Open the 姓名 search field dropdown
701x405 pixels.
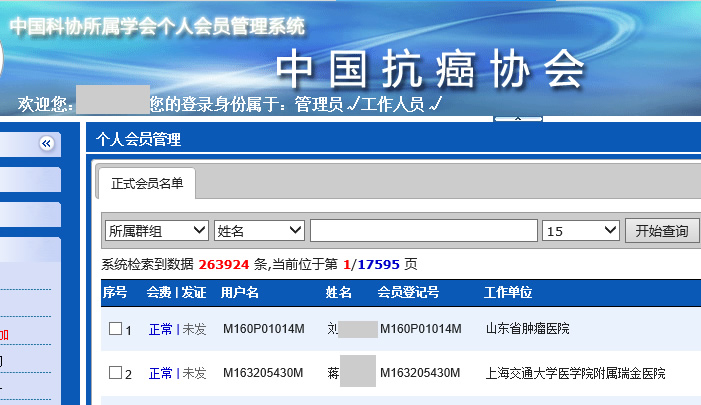259,231
